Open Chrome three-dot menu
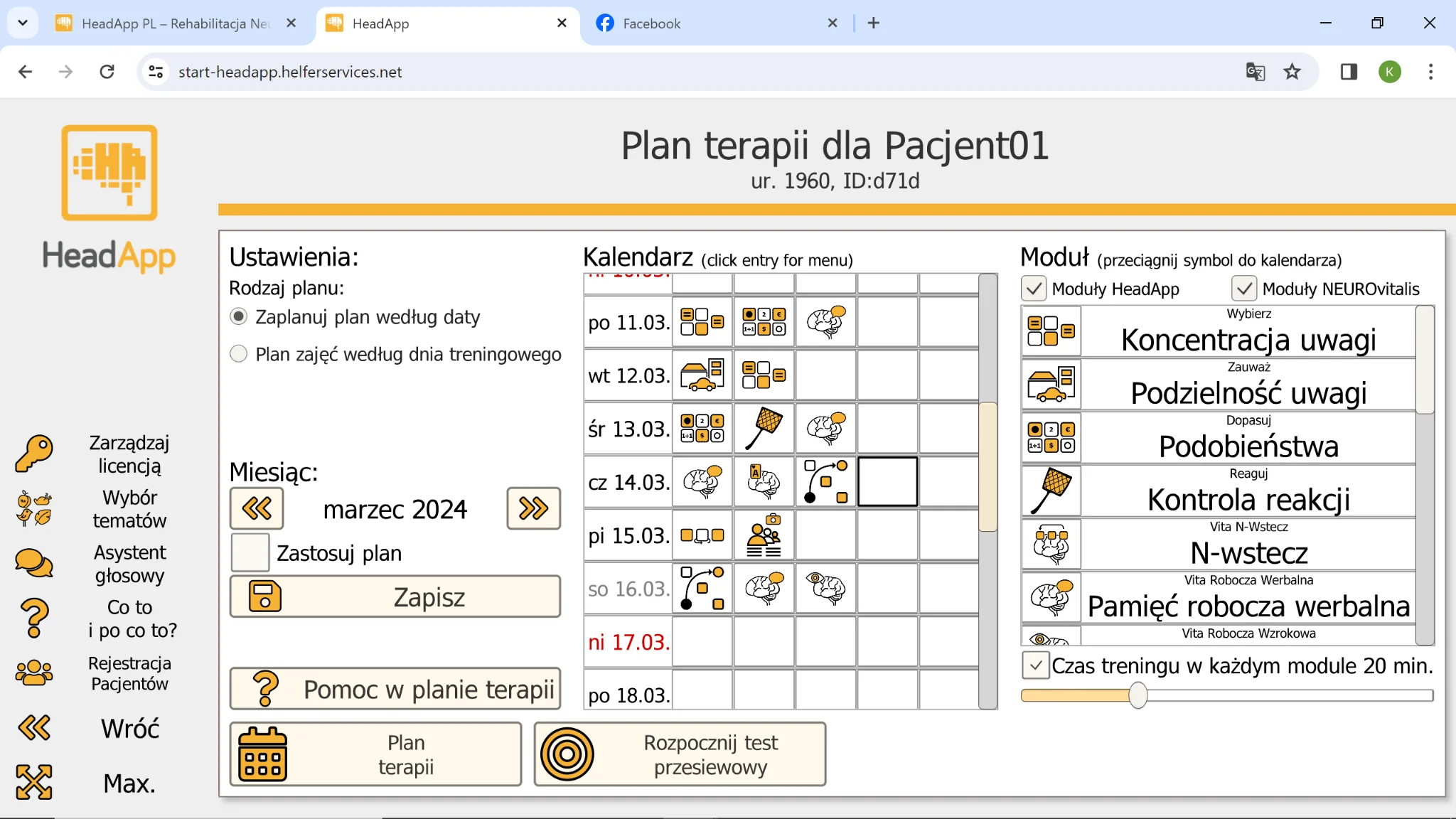Viewport: 1456px width, 819px height. [1430, 72]
